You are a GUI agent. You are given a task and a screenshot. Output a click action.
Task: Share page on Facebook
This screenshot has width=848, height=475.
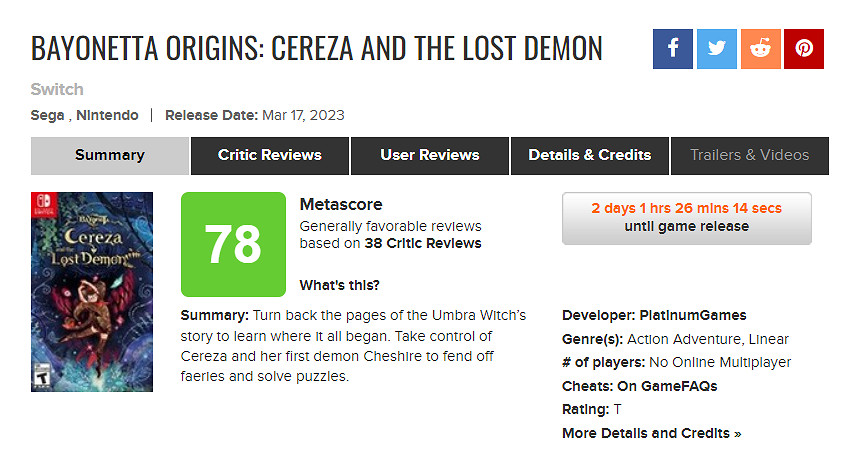coord(673,49)
